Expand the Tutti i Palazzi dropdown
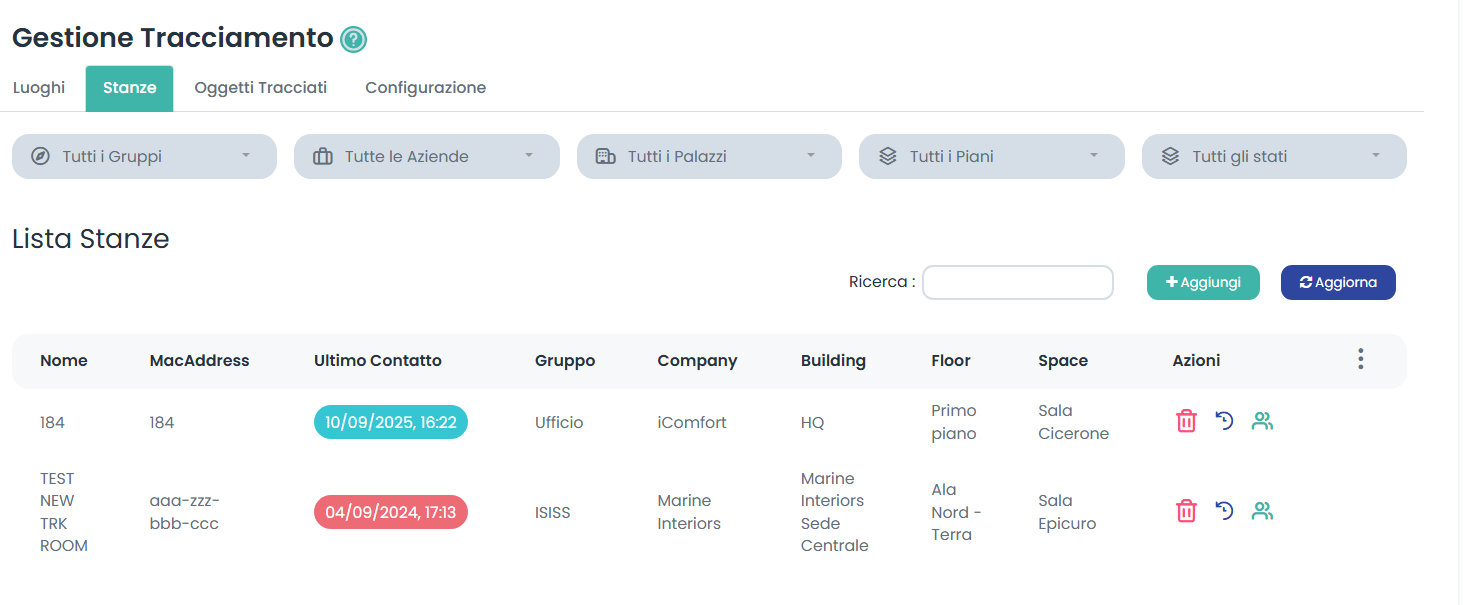The width and height of the screenshot is (1463, 605). 709,157
